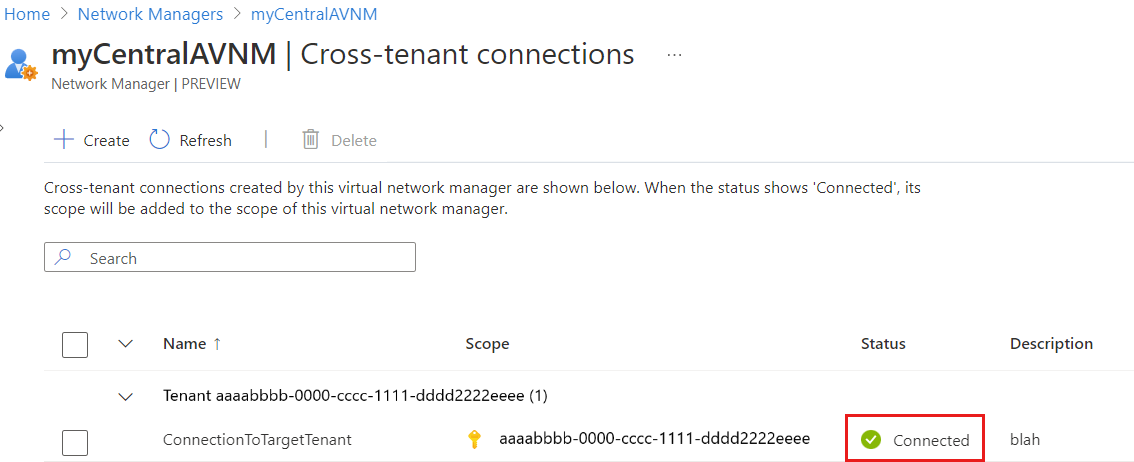
Task: Open Network Managers breadcrumb link
Action: tap(150, 15)
